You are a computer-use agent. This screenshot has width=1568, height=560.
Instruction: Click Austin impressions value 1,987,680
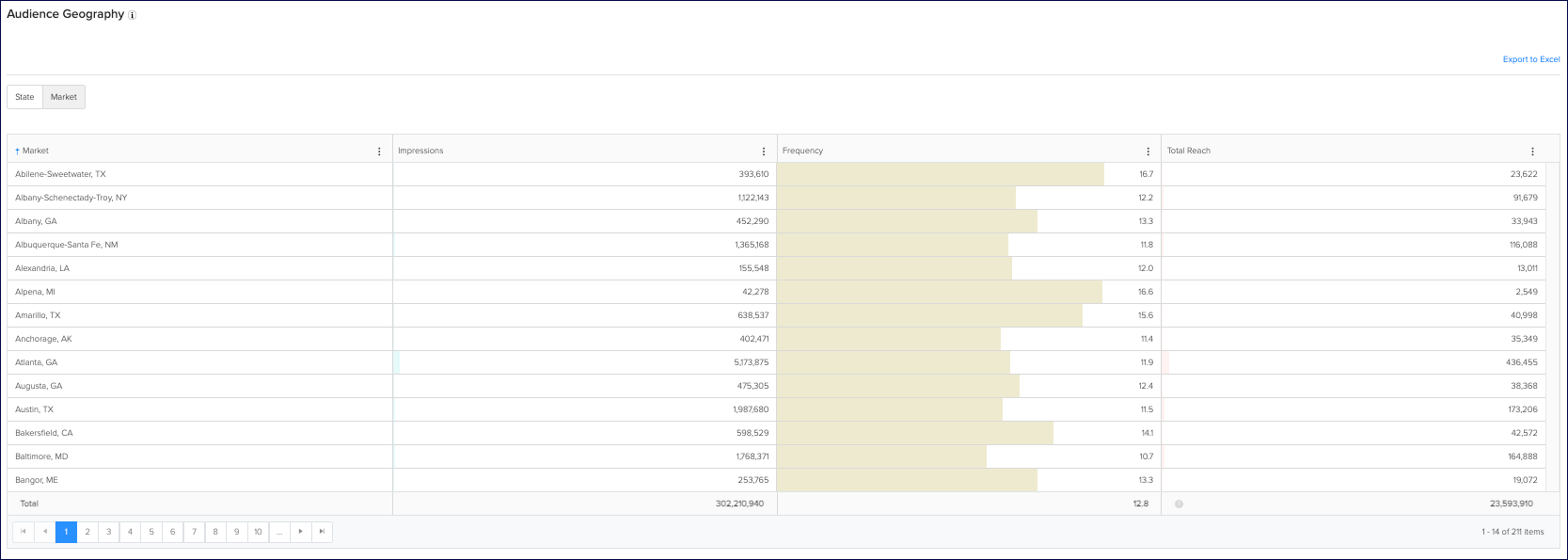pos(751,409)
